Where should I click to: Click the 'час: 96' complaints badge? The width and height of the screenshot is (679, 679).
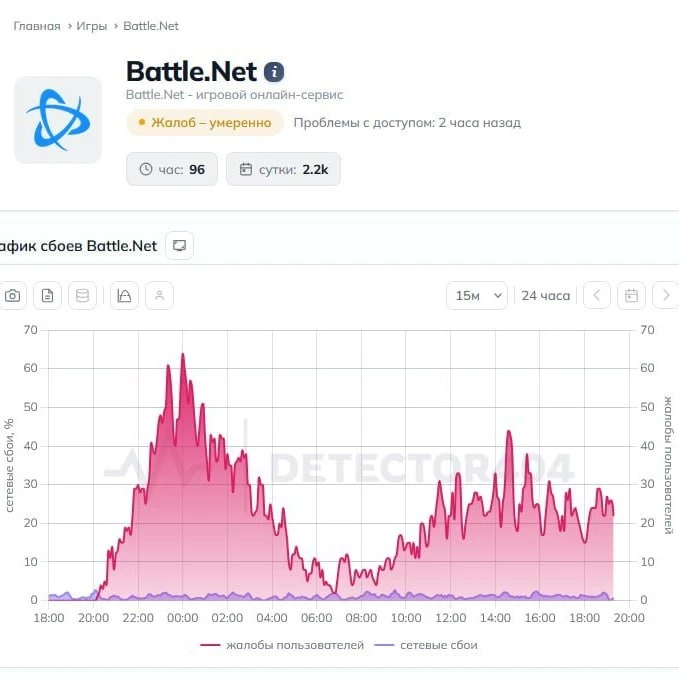pyautogui.click(x=172, y=169)
